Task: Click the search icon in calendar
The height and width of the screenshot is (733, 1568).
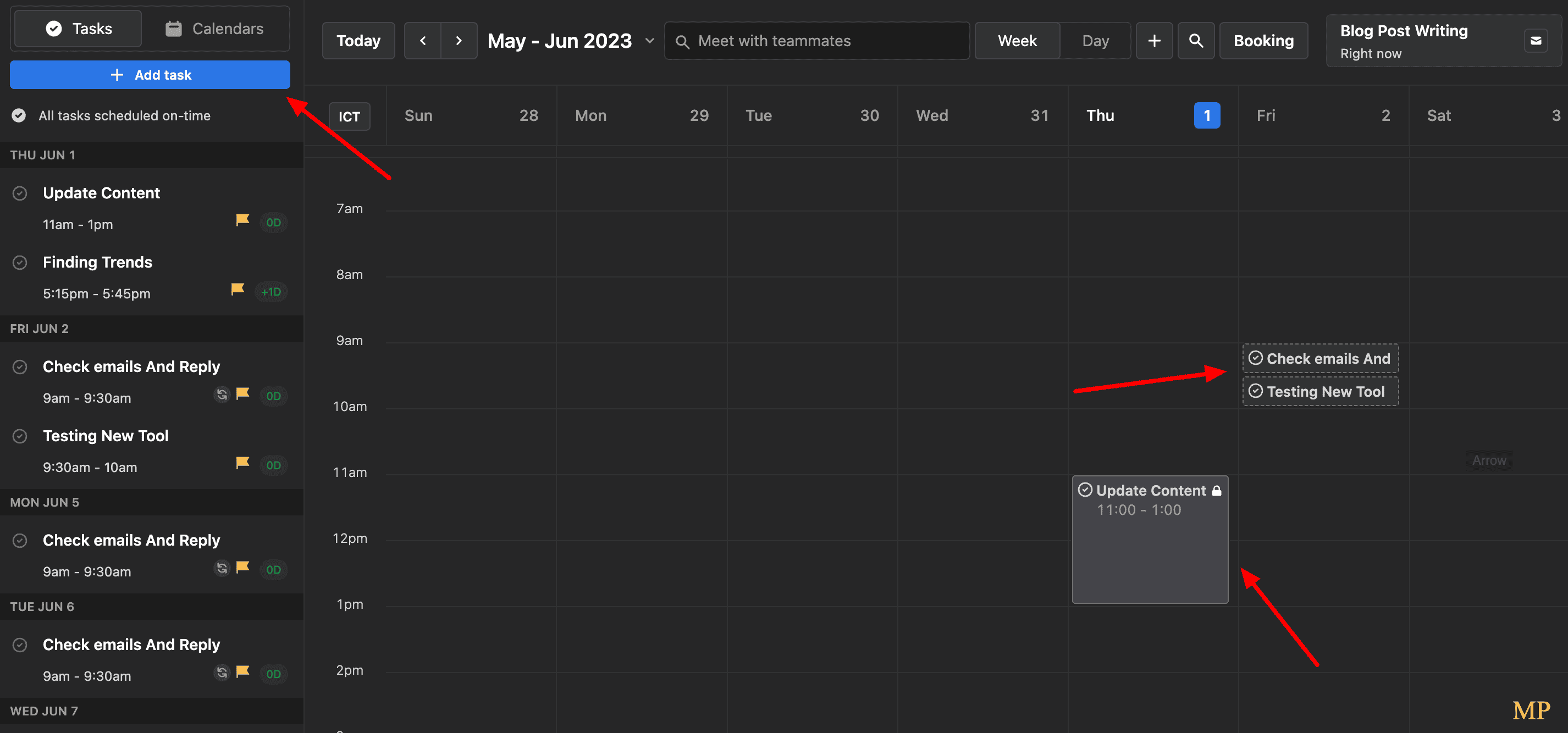Action: 1196,41
